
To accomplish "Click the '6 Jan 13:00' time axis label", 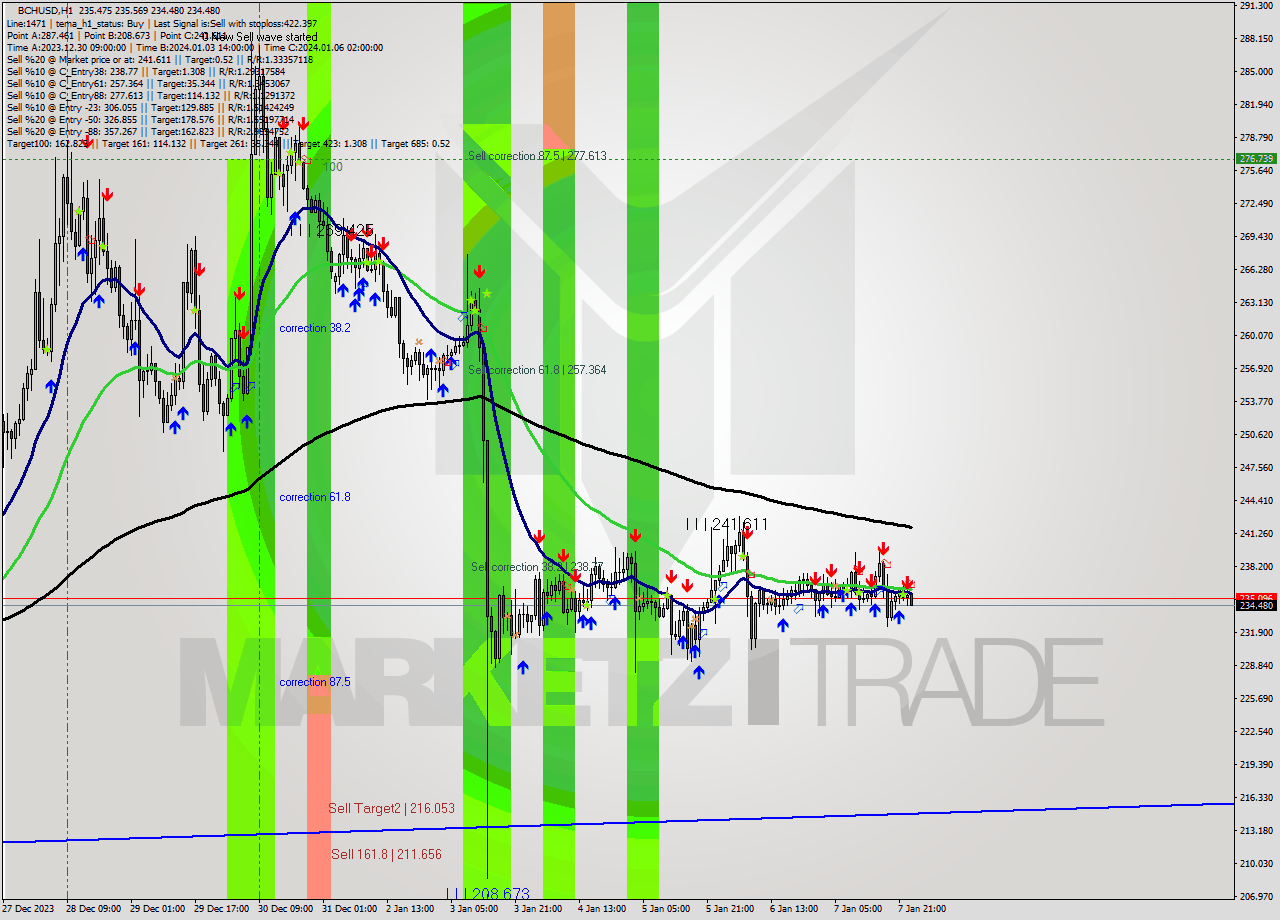I will click(794, 909).
